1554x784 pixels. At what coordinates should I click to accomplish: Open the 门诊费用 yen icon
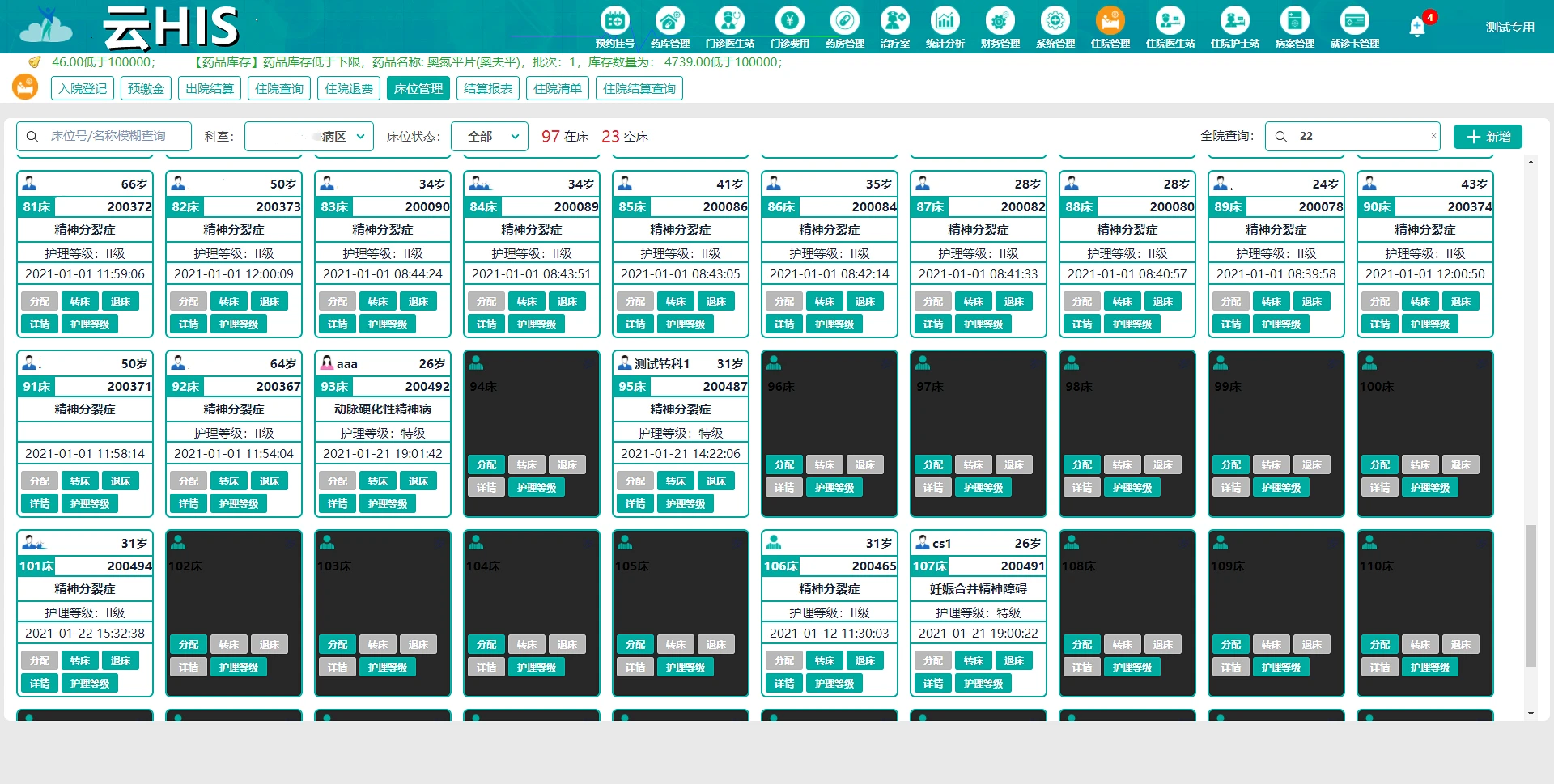click(789, 22)
